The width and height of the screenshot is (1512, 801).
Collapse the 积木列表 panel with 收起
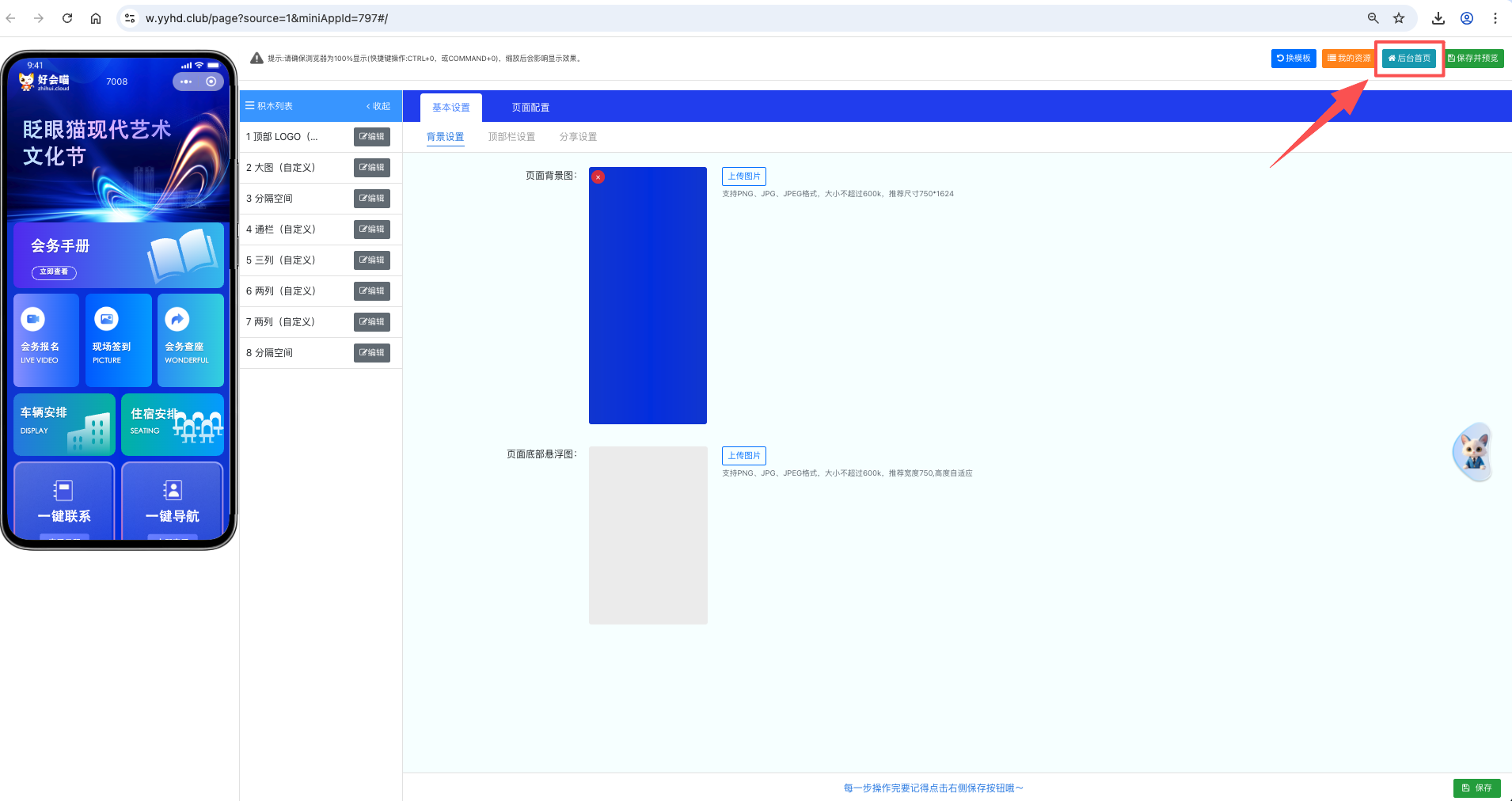click(378, 106)
